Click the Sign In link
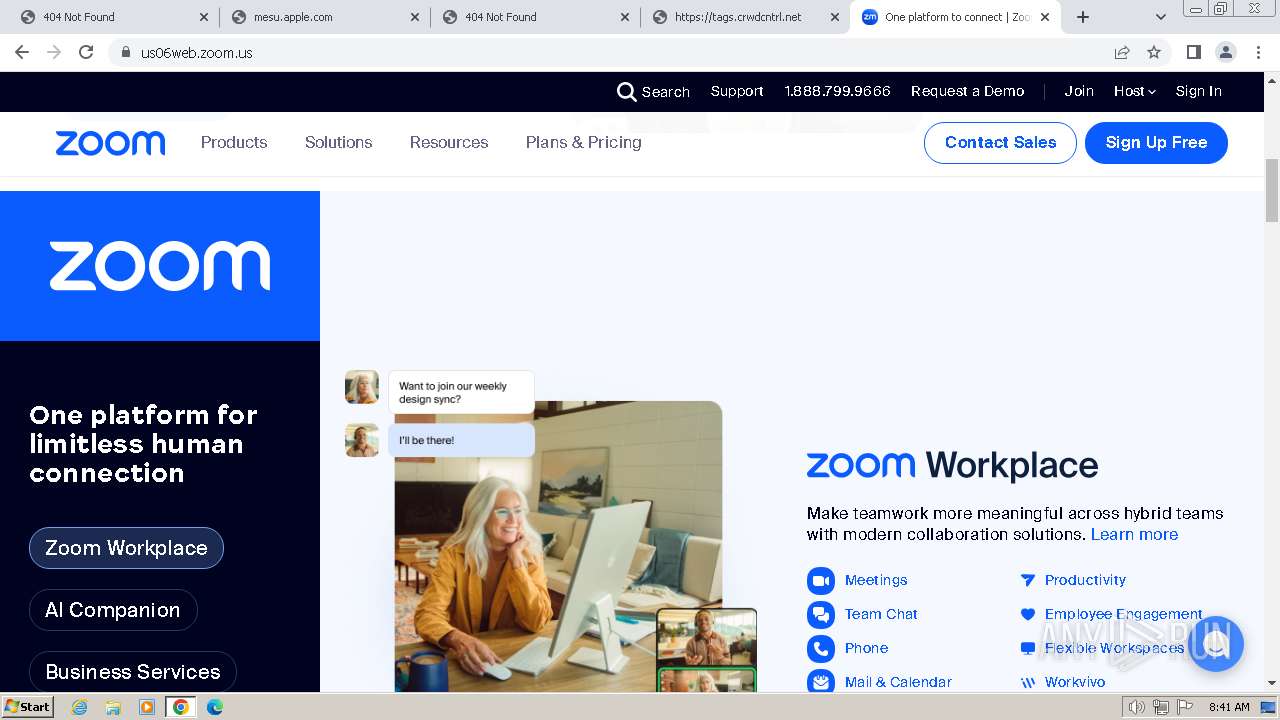Screen dimensions: 1280x720 coord(1198,91)
